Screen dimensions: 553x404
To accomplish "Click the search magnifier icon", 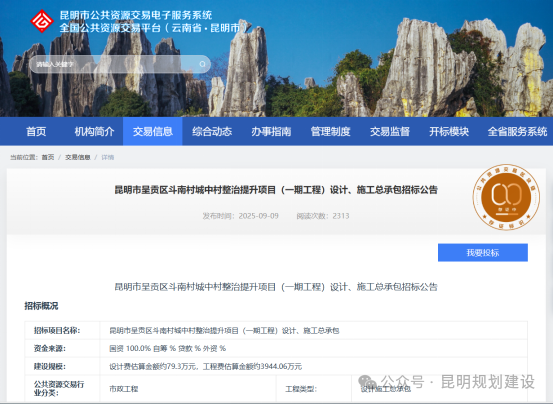I will [x=202, y=64].
